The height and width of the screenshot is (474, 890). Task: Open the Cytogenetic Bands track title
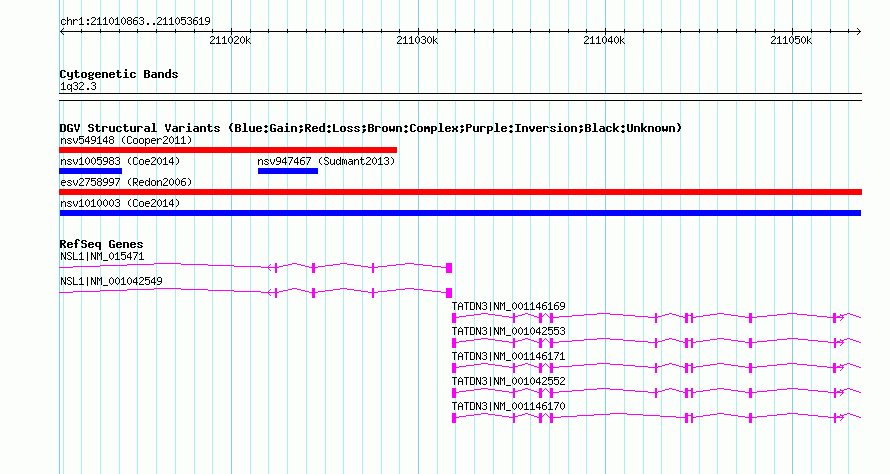click(x=119, y=74)
